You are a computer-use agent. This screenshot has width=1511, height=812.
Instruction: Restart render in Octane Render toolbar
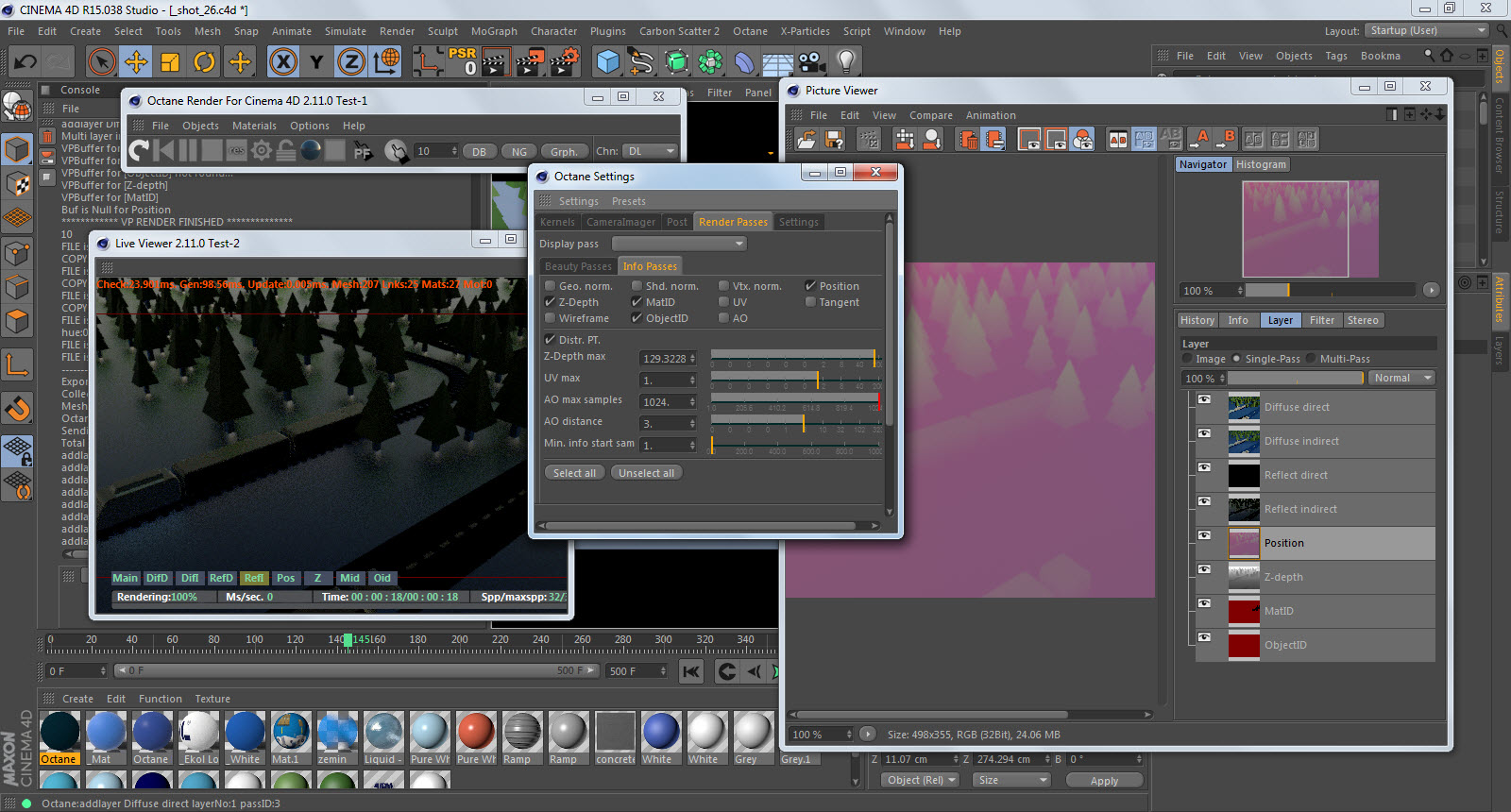(140, 150)
